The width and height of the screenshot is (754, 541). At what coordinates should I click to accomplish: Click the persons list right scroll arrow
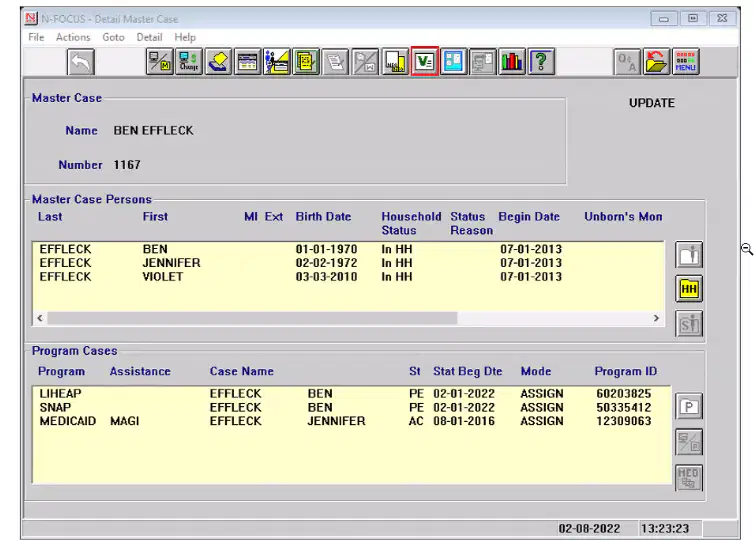pyautogui.click(x=656, y=318)
